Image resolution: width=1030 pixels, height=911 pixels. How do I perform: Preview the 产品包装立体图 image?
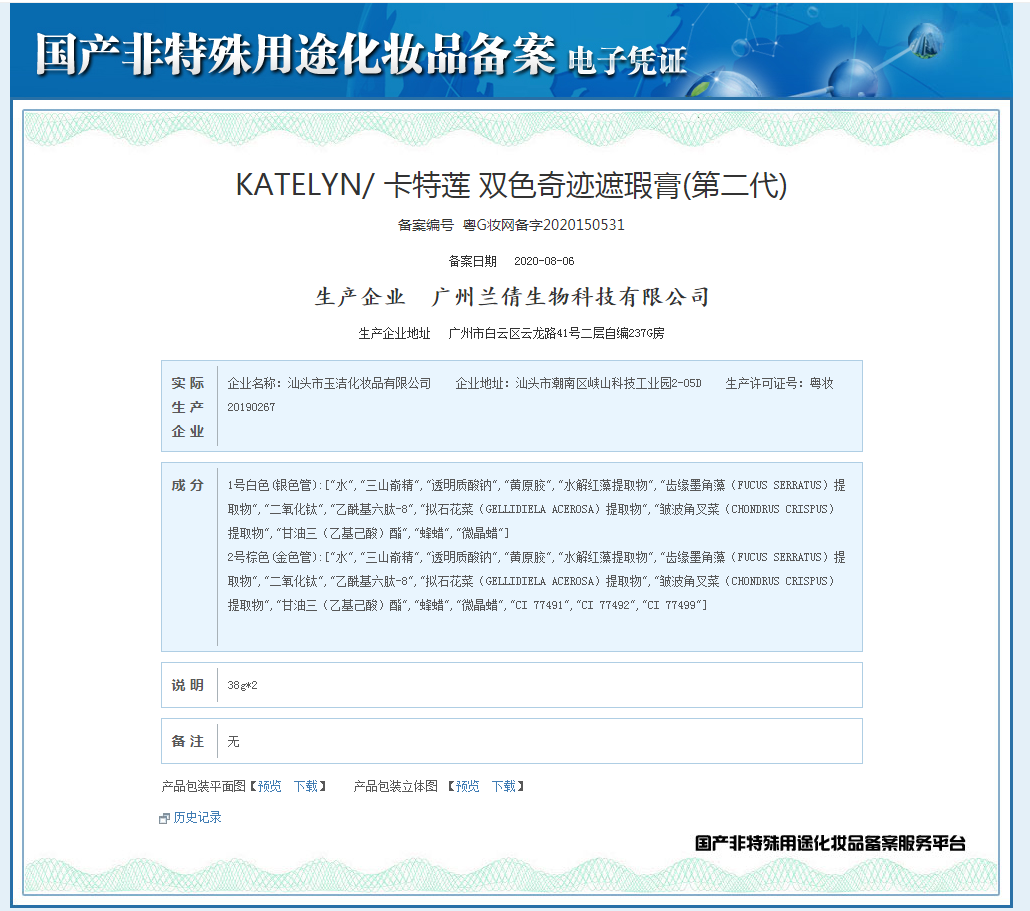click(468, 786)
